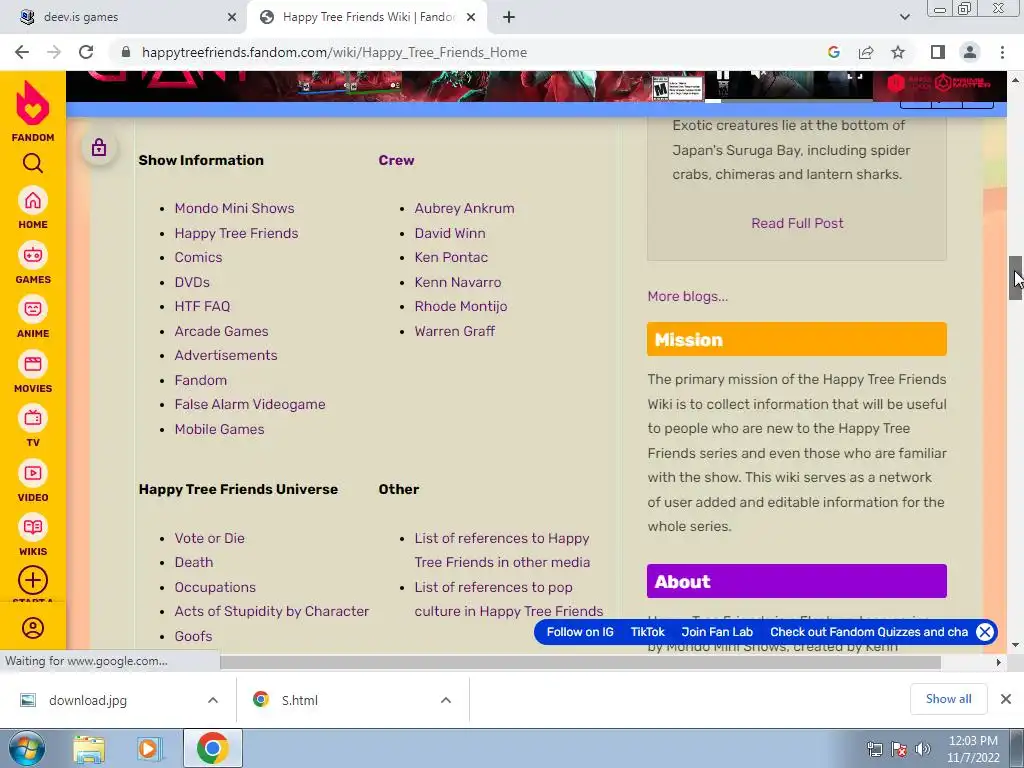Image resolution: width=1024 pixels, height=768 pixels.
Task: Open the Mobile Games link
Action: tap(219, 429)
